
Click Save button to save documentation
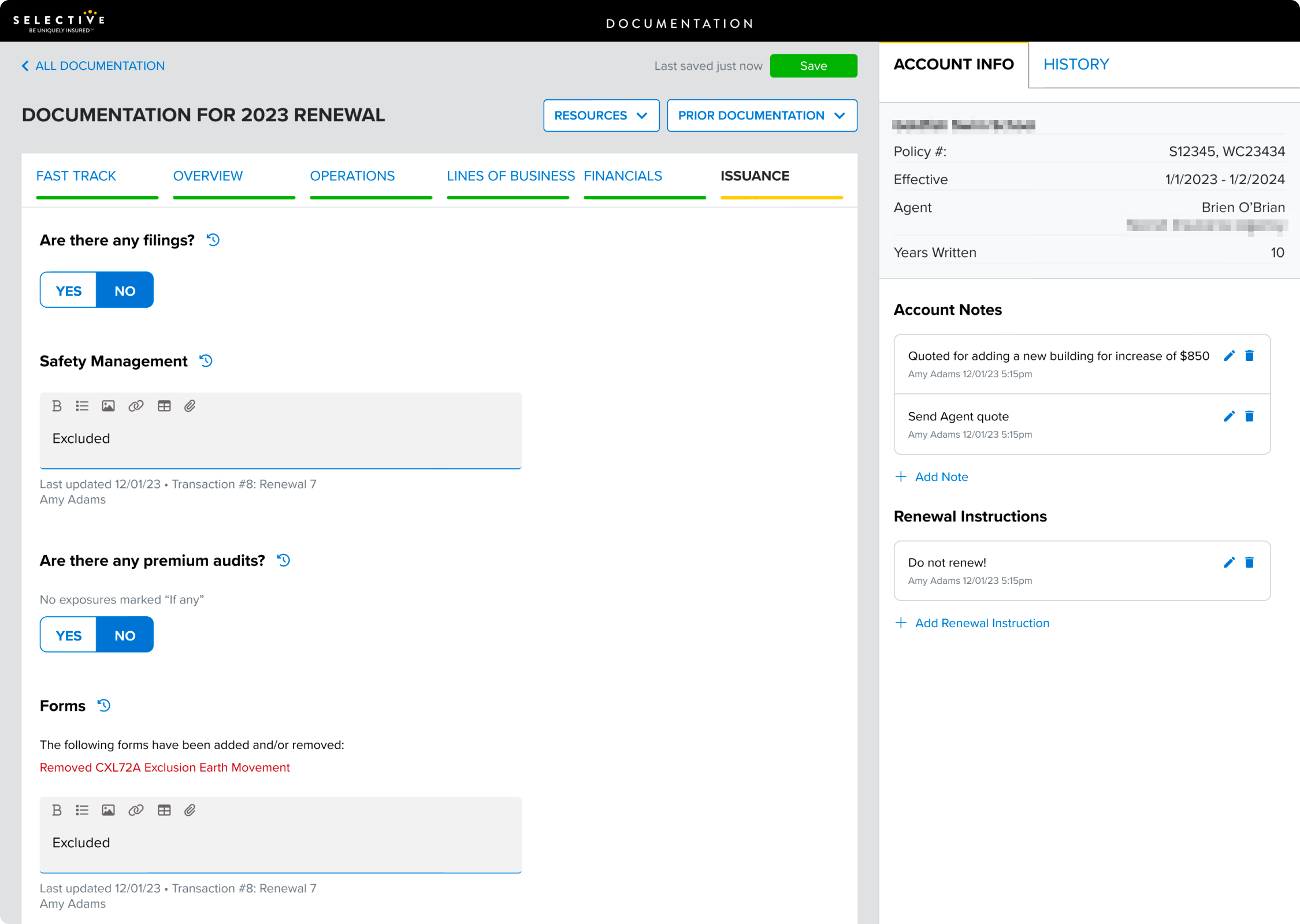tap(814, 65)
